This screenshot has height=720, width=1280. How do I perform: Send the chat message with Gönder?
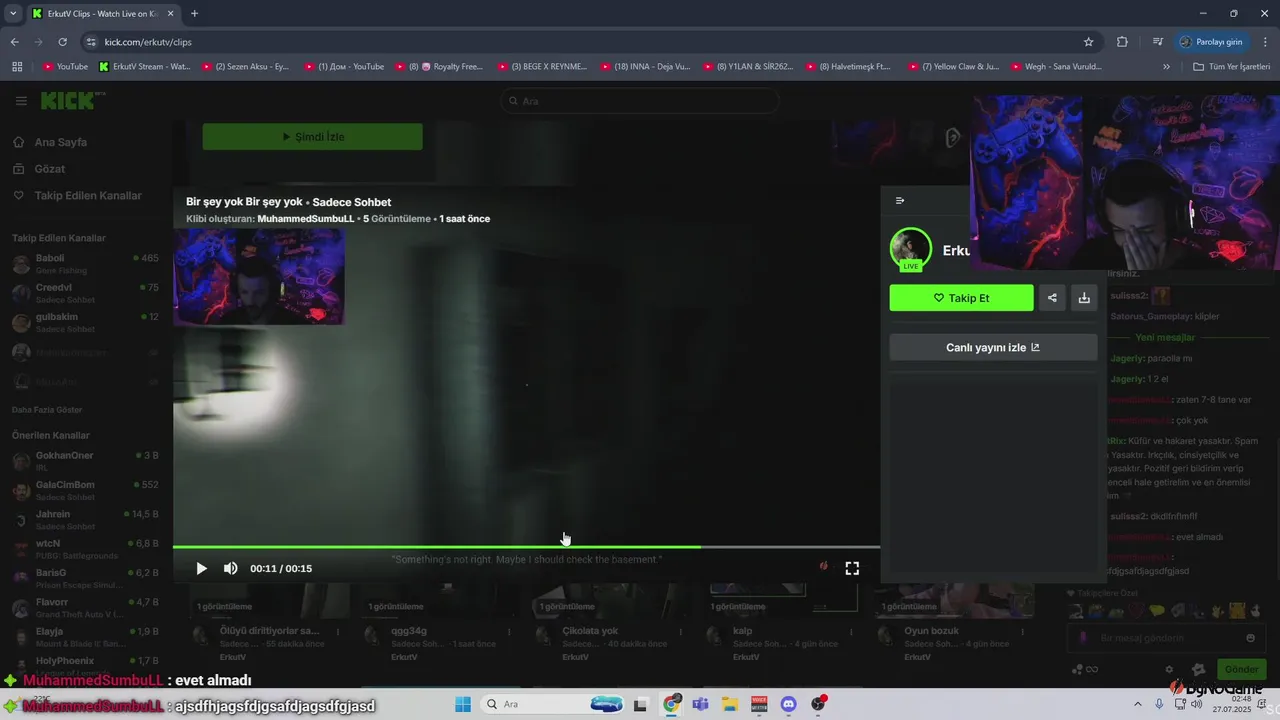pyautogui.click(x=1241, y=669)
